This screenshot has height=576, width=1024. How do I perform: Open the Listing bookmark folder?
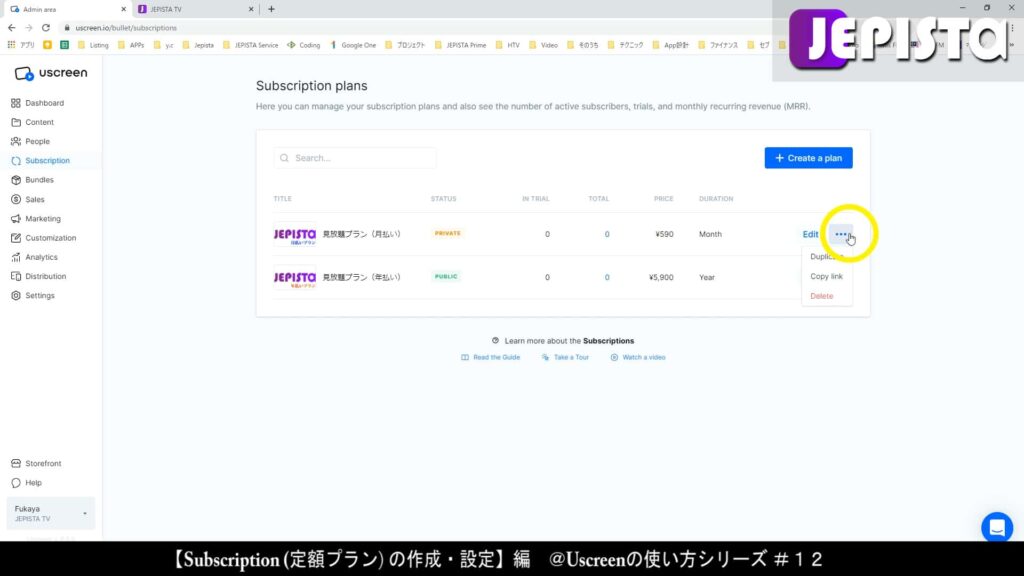[x=93, y=45]
